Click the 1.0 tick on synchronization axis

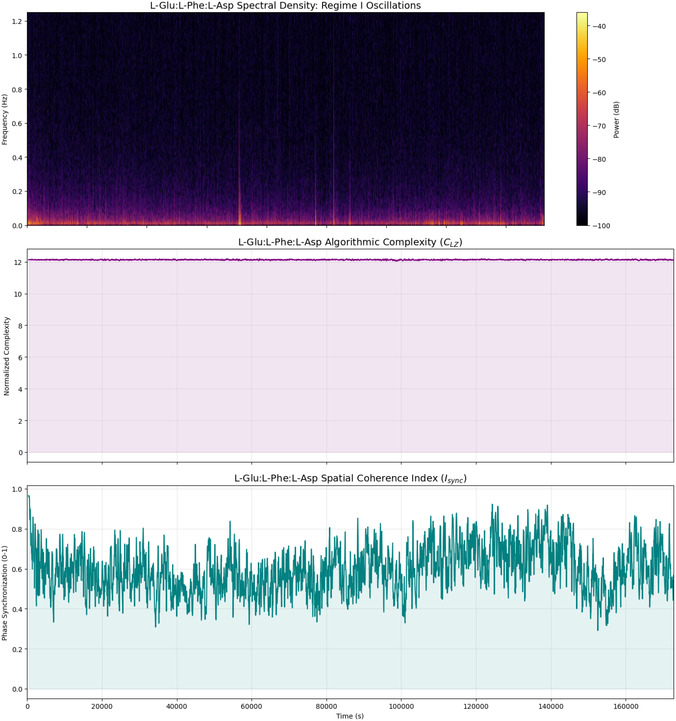point(17,489)
